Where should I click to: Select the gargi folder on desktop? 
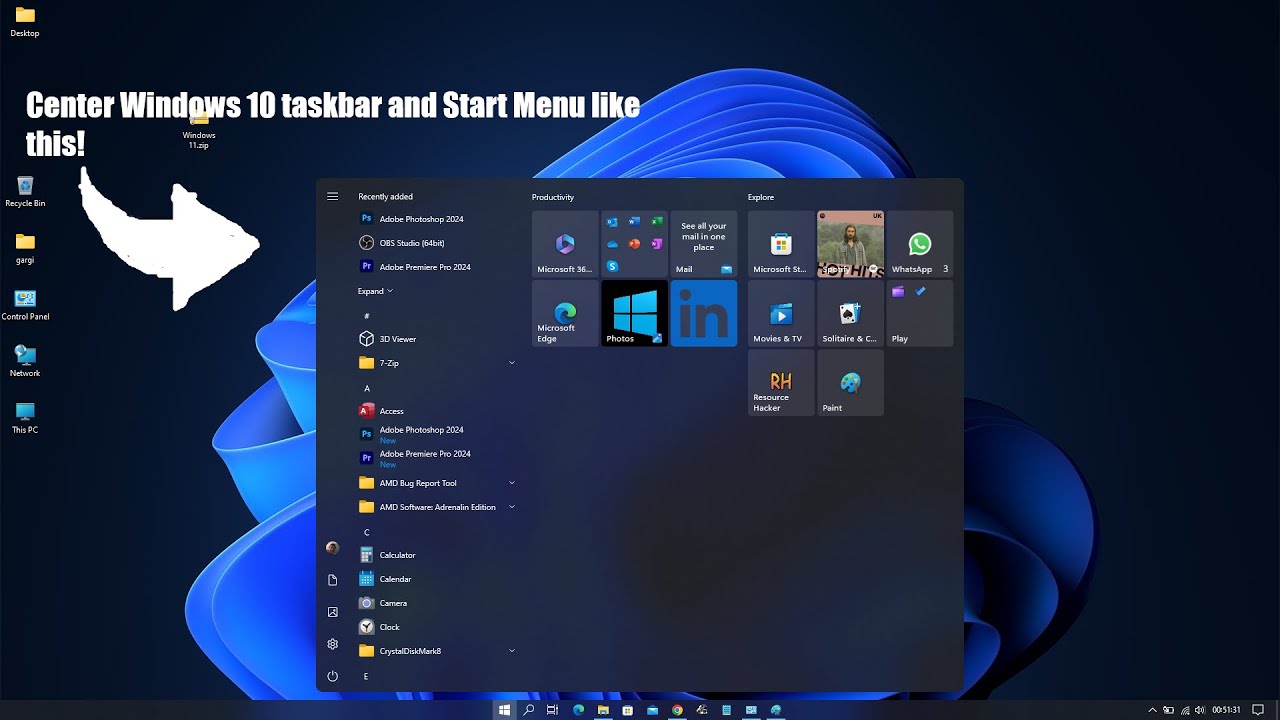point(25,248)
